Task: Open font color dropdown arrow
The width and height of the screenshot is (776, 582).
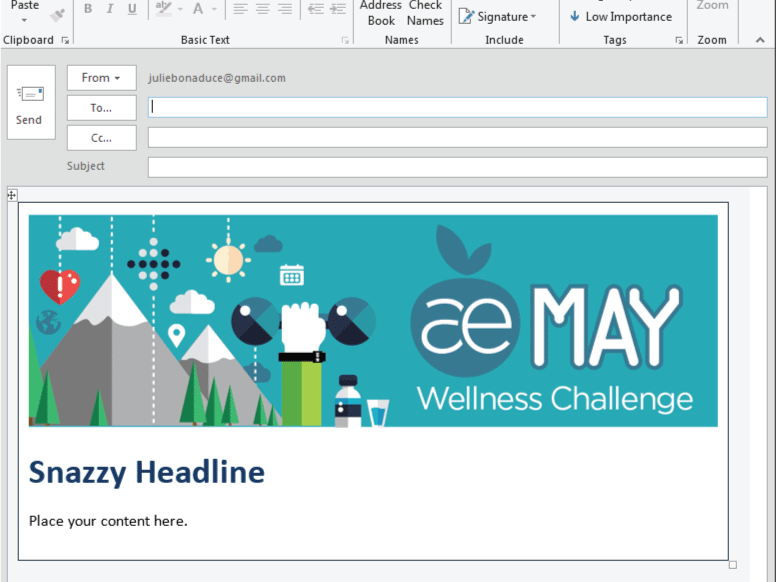Action: point(214,9)
